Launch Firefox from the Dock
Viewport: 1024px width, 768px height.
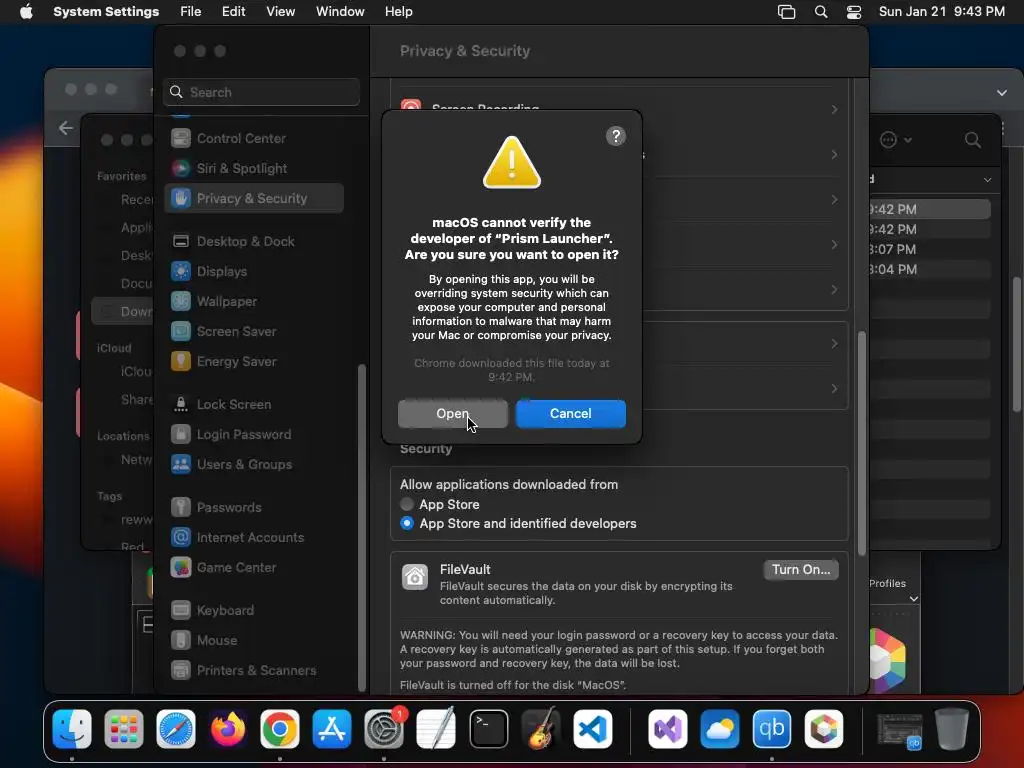[x=228, y=729]
